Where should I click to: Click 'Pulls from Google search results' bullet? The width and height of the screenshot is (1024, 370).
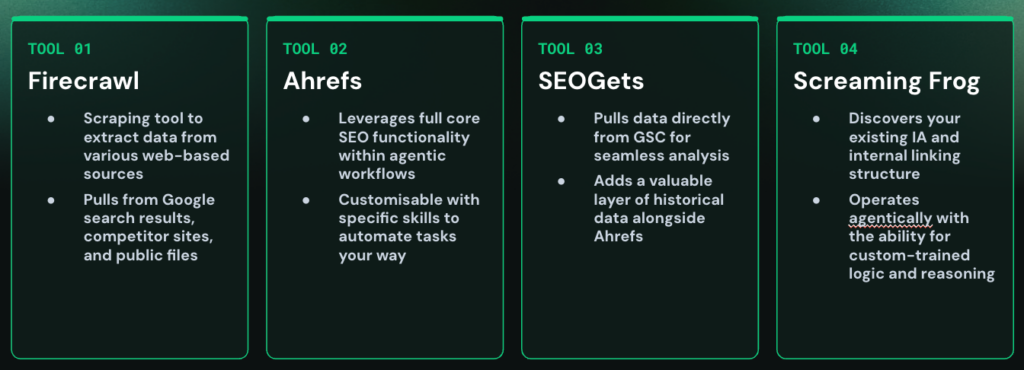[149, 227]
